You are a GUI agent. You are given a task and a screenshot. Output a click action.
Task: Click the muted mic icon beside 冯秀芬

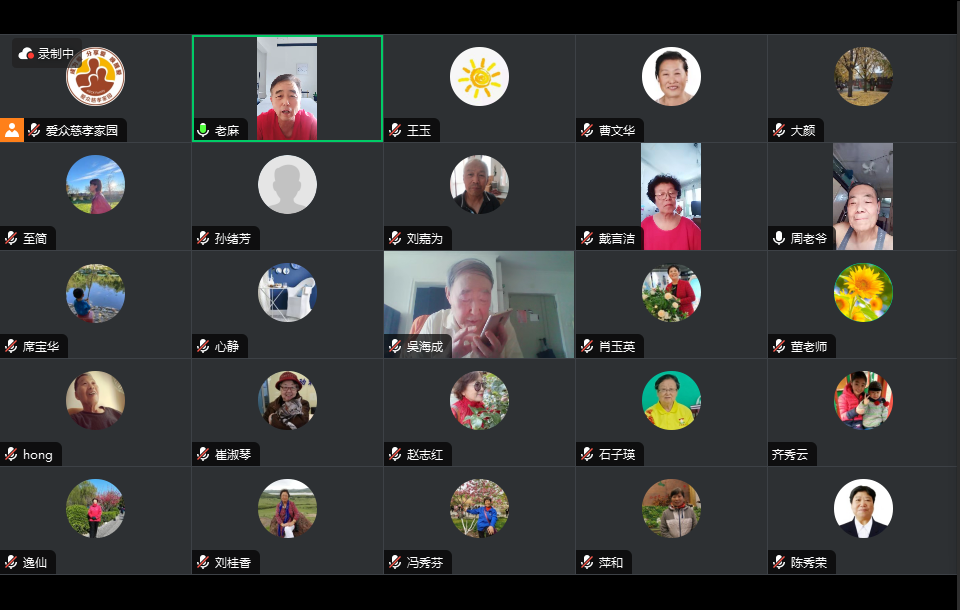395,562
